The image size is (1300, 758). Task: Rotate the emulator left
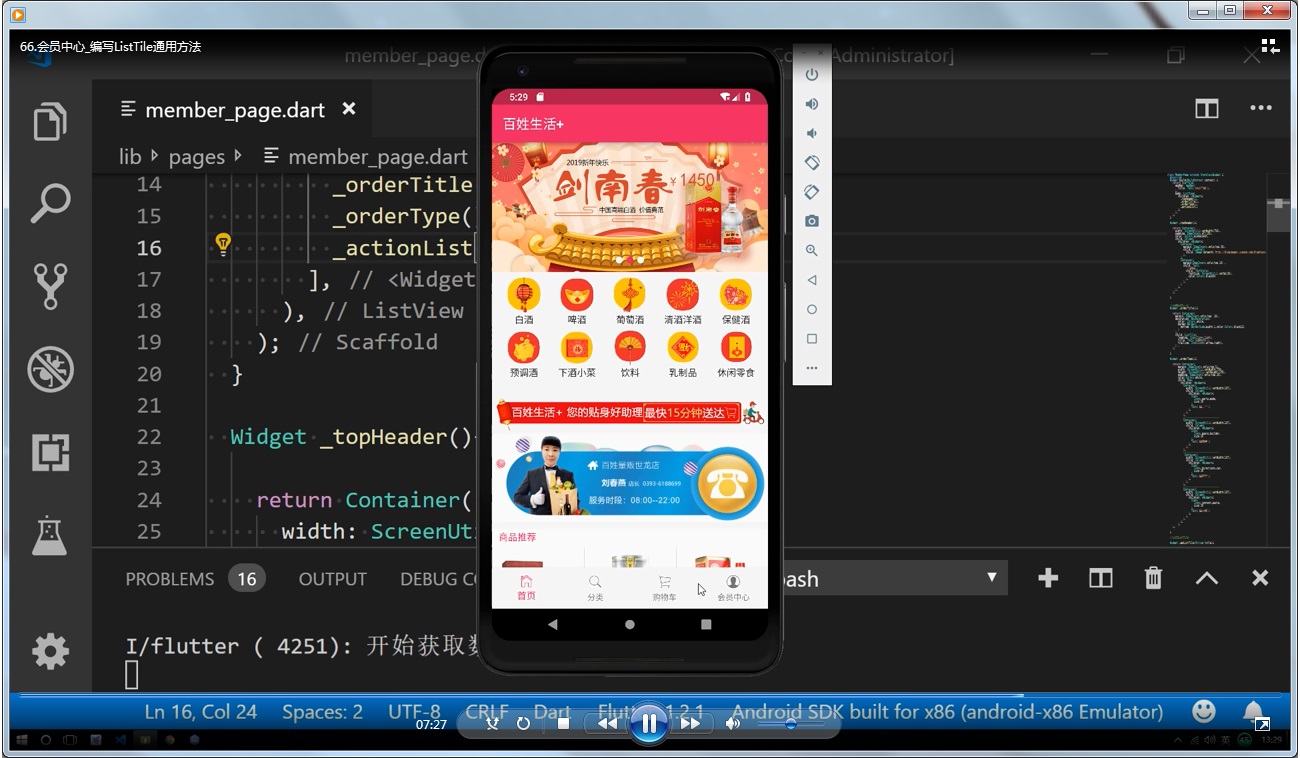coord(812,162)
